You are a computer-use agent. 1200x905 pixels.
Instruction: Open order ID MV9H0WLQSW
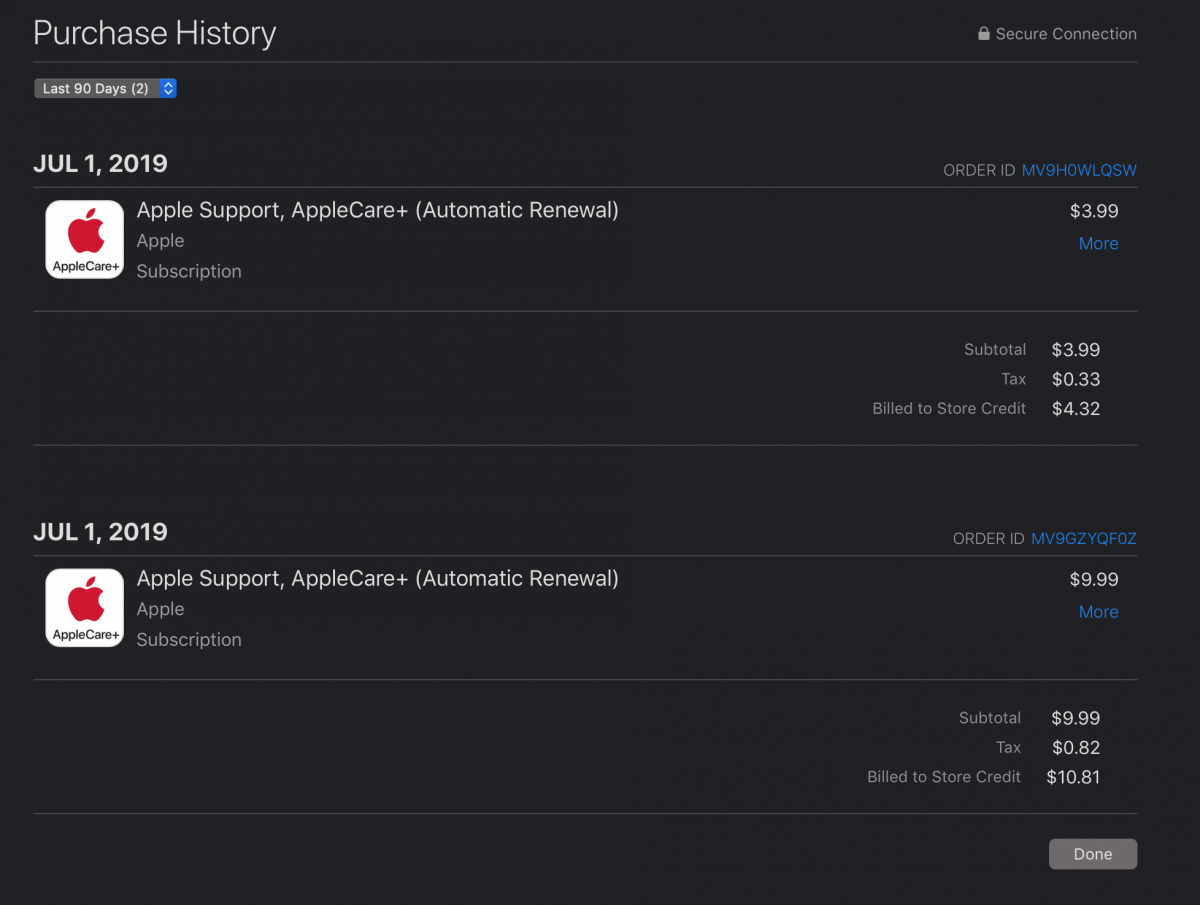click(x=1079, y=170)
